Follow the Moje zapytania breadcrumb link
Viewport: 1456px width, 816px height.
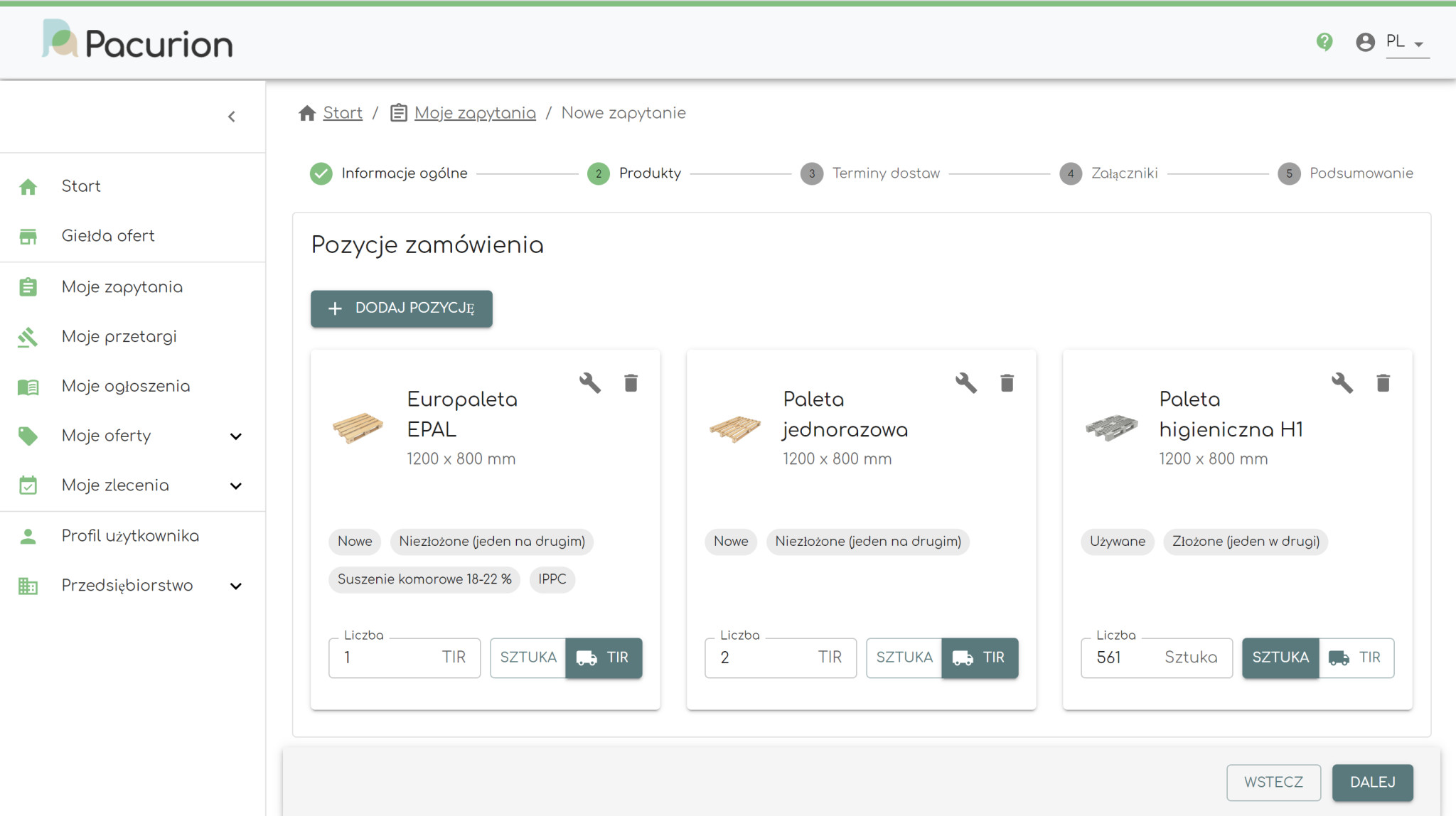[475, 113]
